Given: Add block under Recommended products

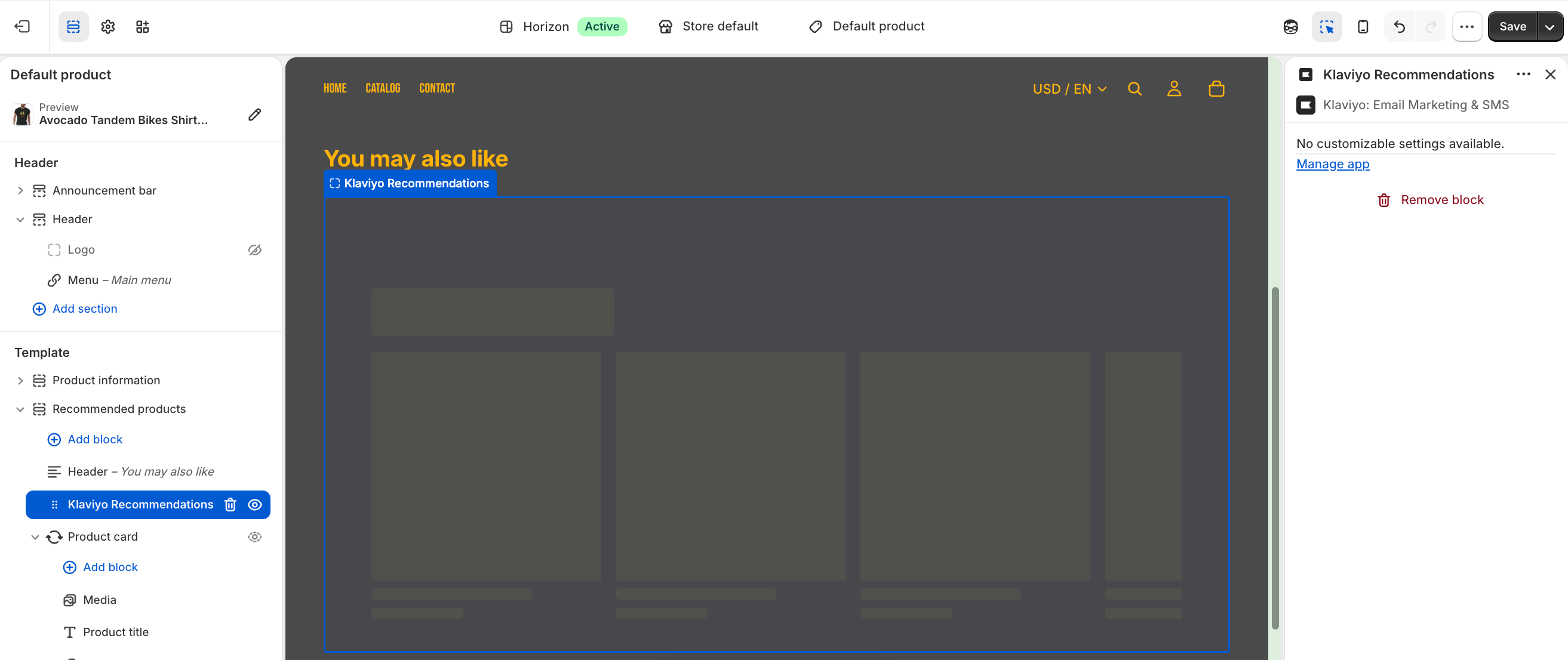Looking at the screenshot, I should pos(85,439).
